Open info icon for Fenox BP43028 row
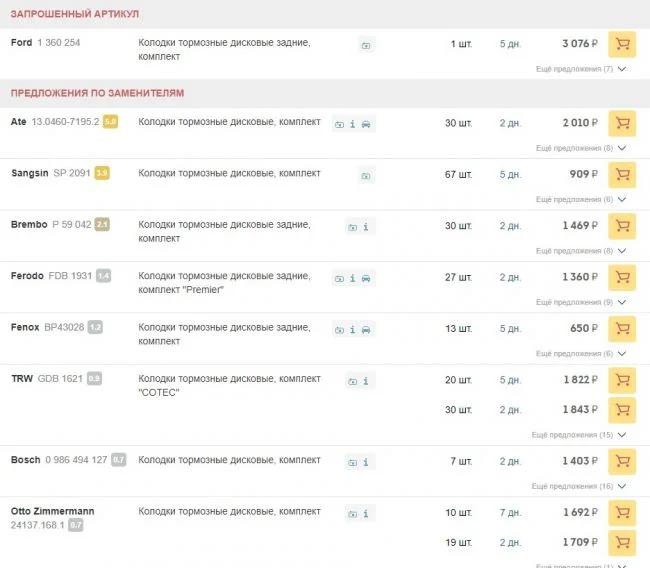The width and height of the screenshot is (650, 568). pyautogui.click(x=352, y=330)
